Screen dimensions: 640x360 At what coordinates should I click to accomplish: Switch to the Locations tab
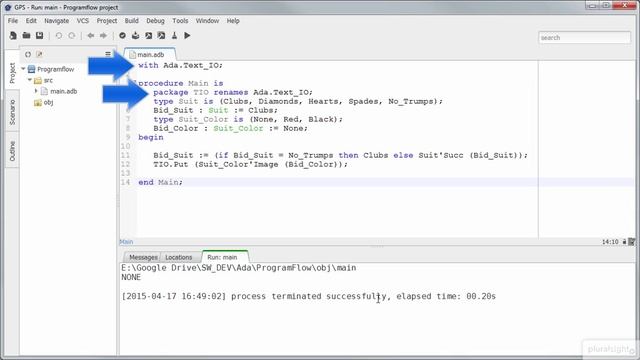[x=179, y=257]
